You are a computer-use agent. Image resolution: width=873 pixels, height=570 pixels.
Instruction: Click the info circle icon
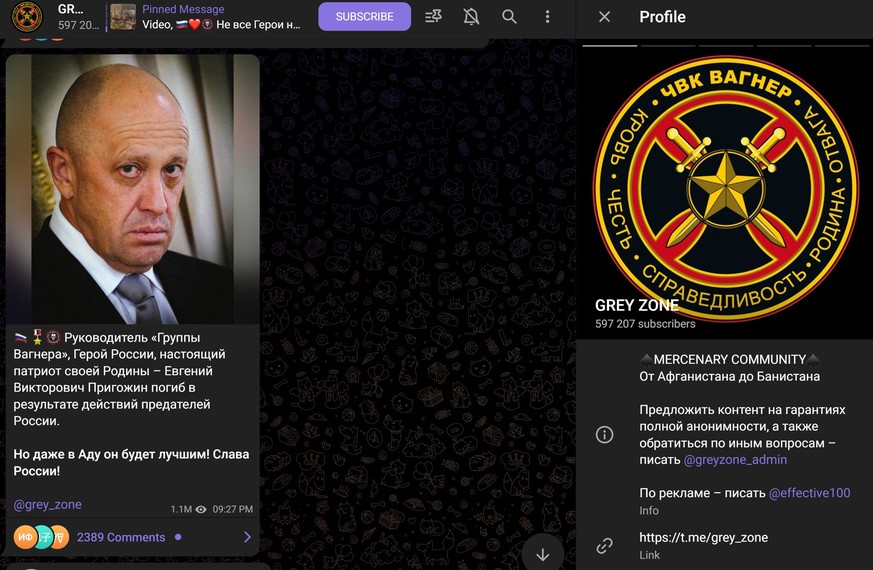pyautogui.click(x=604, y=434)
